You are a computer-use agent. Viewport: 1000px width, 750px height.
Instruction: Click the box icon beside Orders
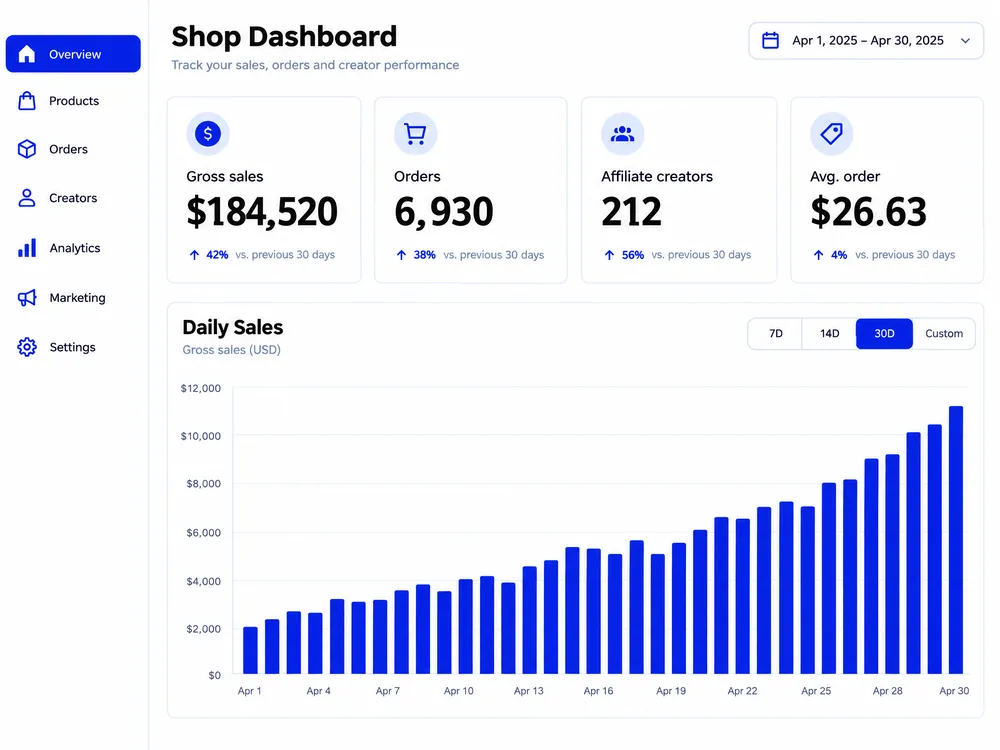(x=27, y=149)
